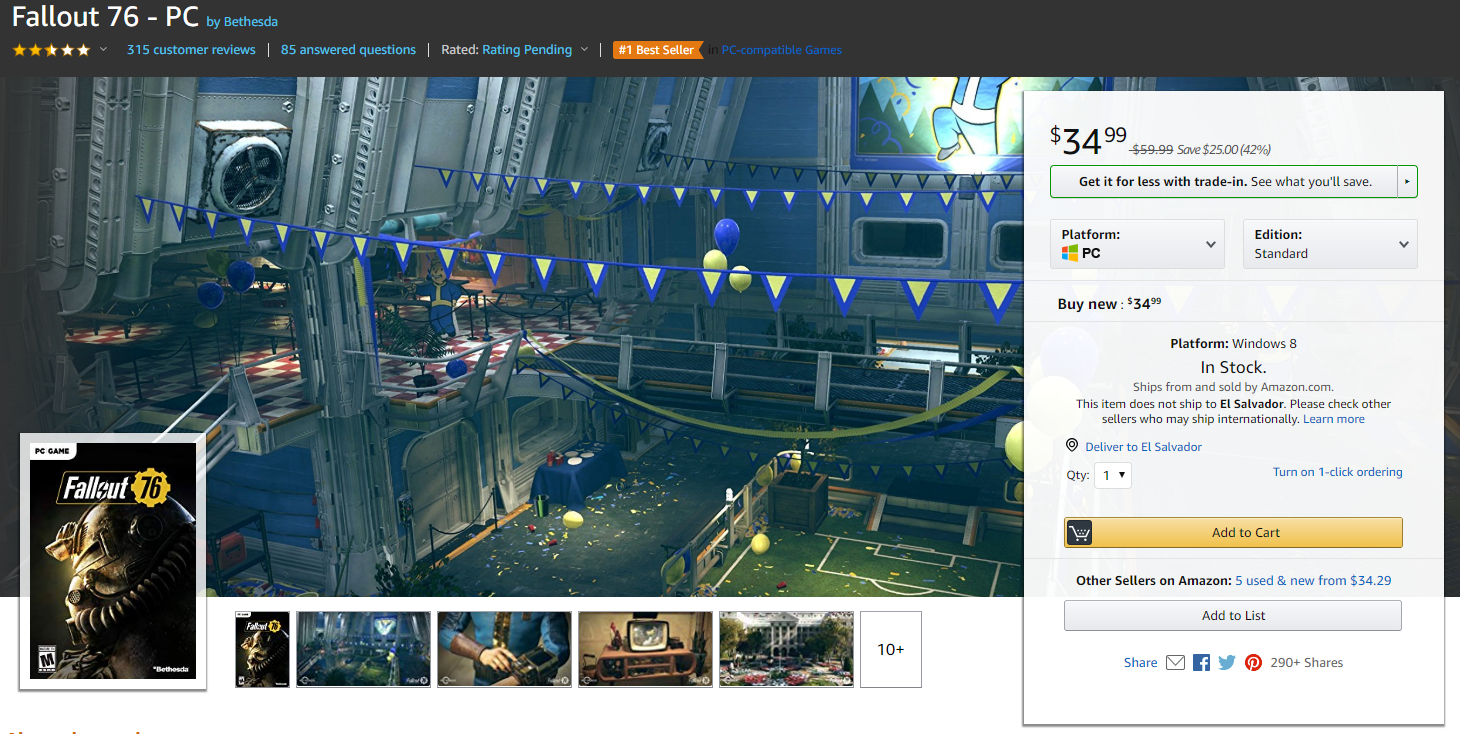
Task: Open the Platform PC dropdown
Action: point(1137,244)
